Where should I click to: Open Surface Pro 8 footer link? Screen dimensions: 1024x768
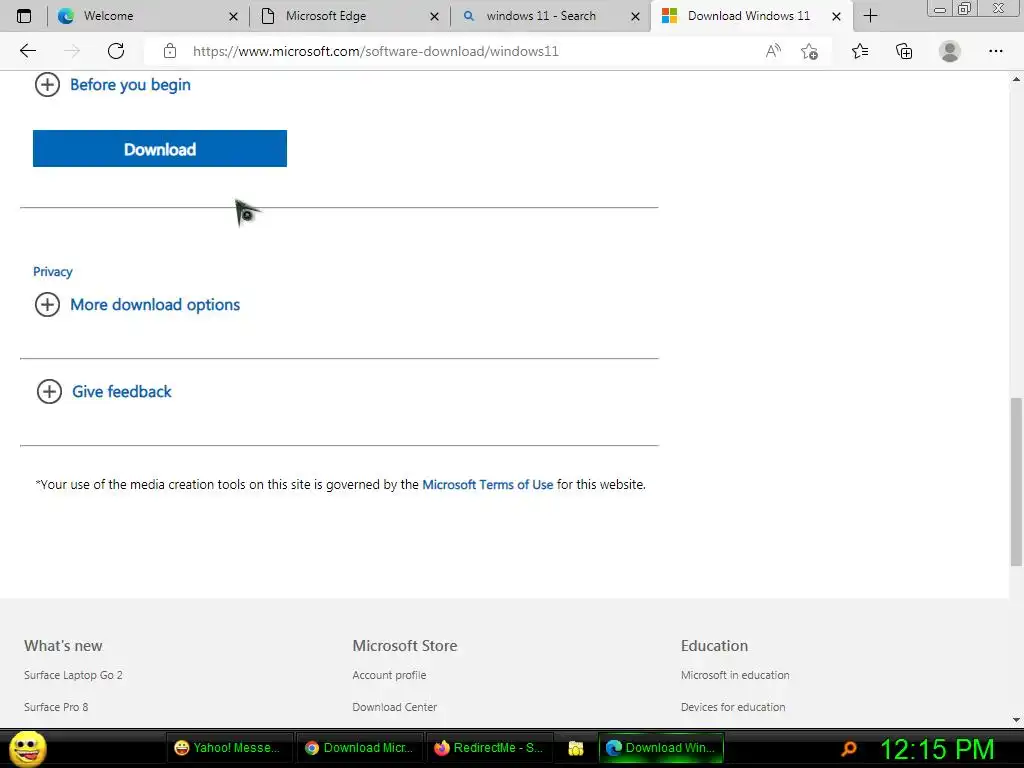click(x=56, y=707)
